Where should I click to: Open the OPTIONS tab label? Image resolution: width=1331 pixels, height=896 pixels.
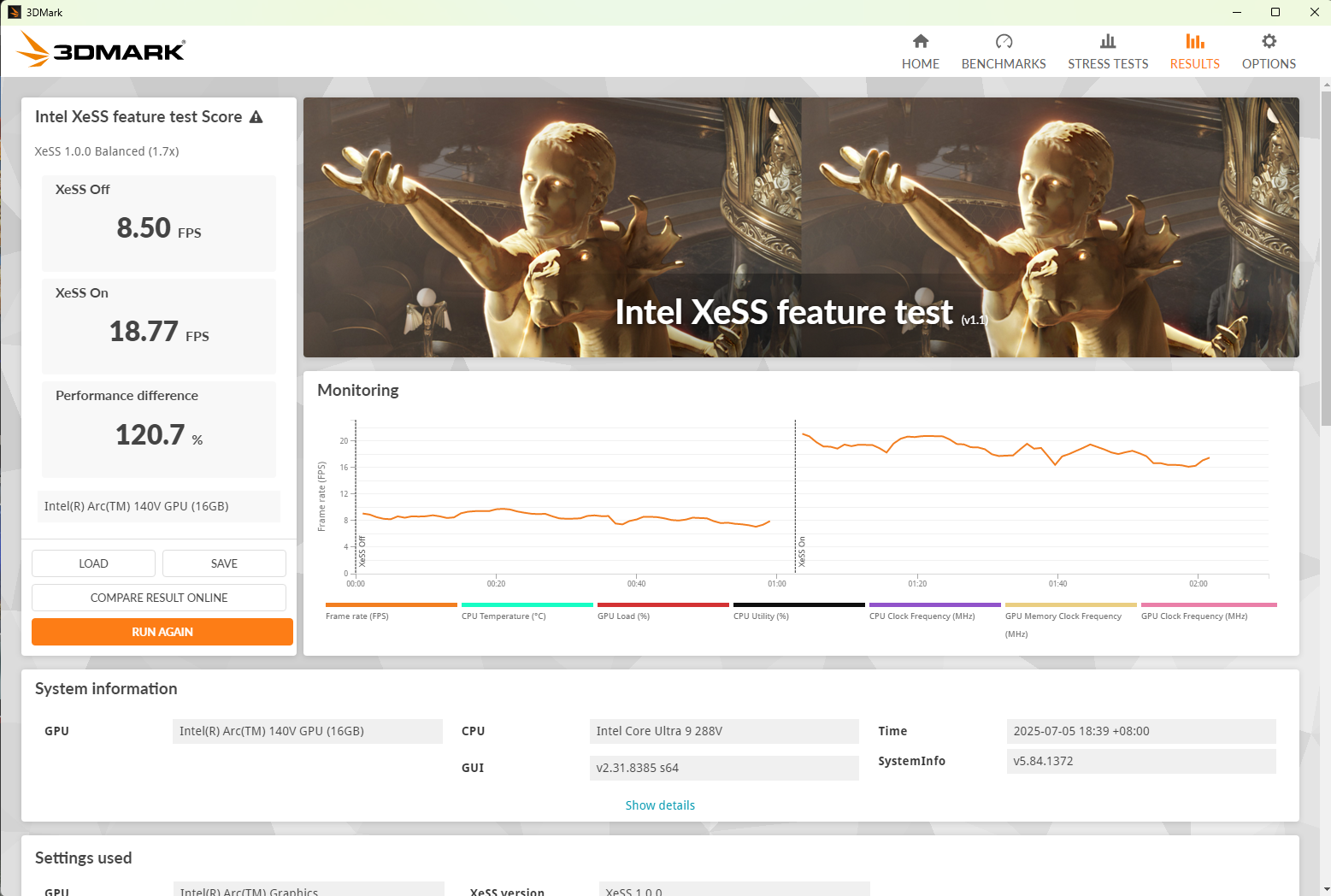click(x=1269, y=64)
